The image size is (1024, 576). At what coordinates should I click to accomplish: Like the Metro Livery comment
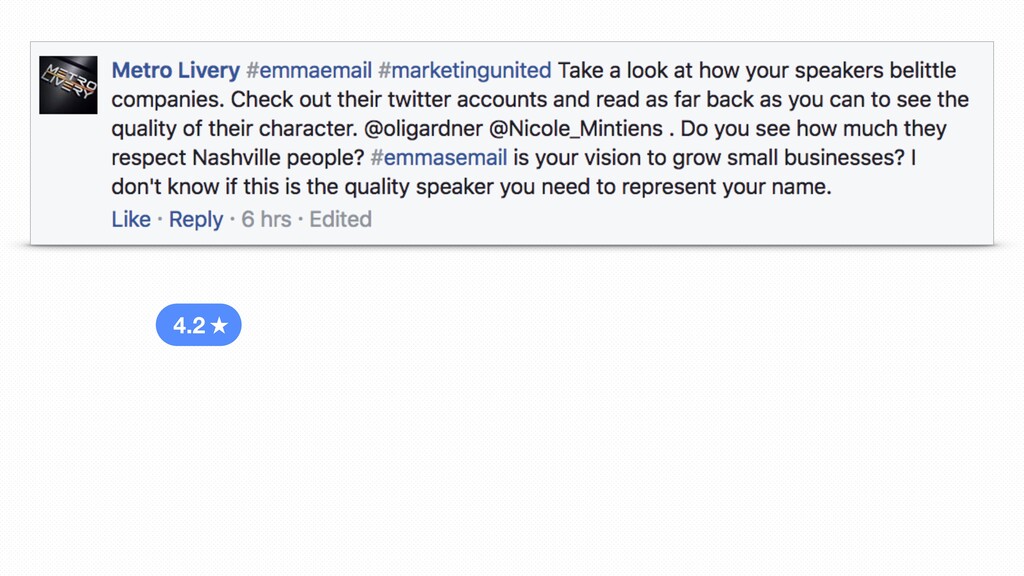click(131, 219)
